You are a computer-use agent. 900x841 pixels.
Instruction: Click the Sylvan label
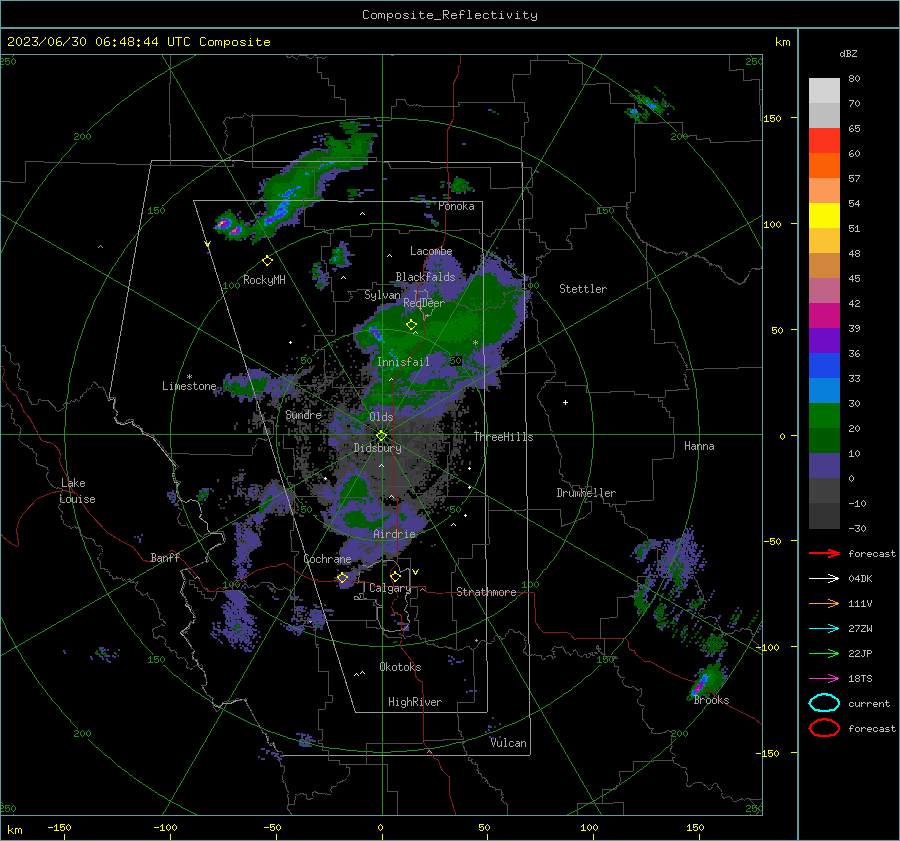pos(382,295)
